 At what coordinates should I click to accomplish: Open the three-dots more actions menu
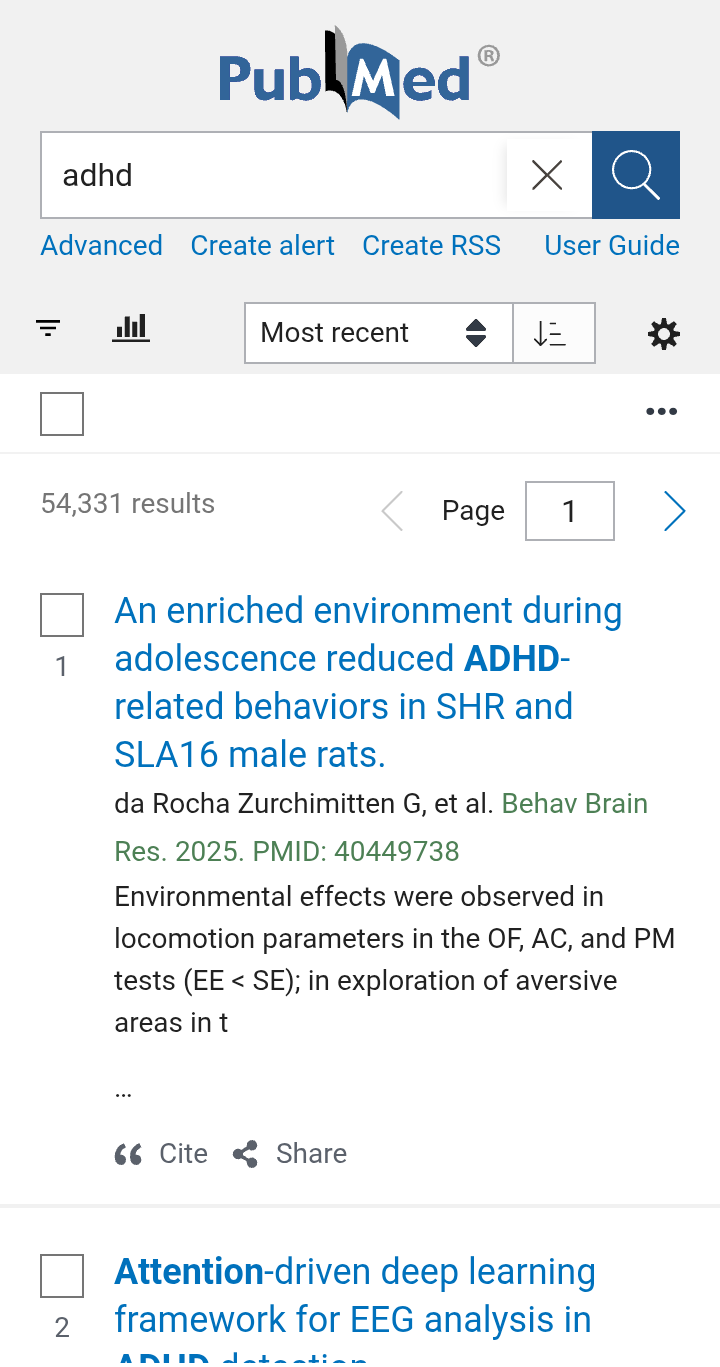tap(661, 411)
